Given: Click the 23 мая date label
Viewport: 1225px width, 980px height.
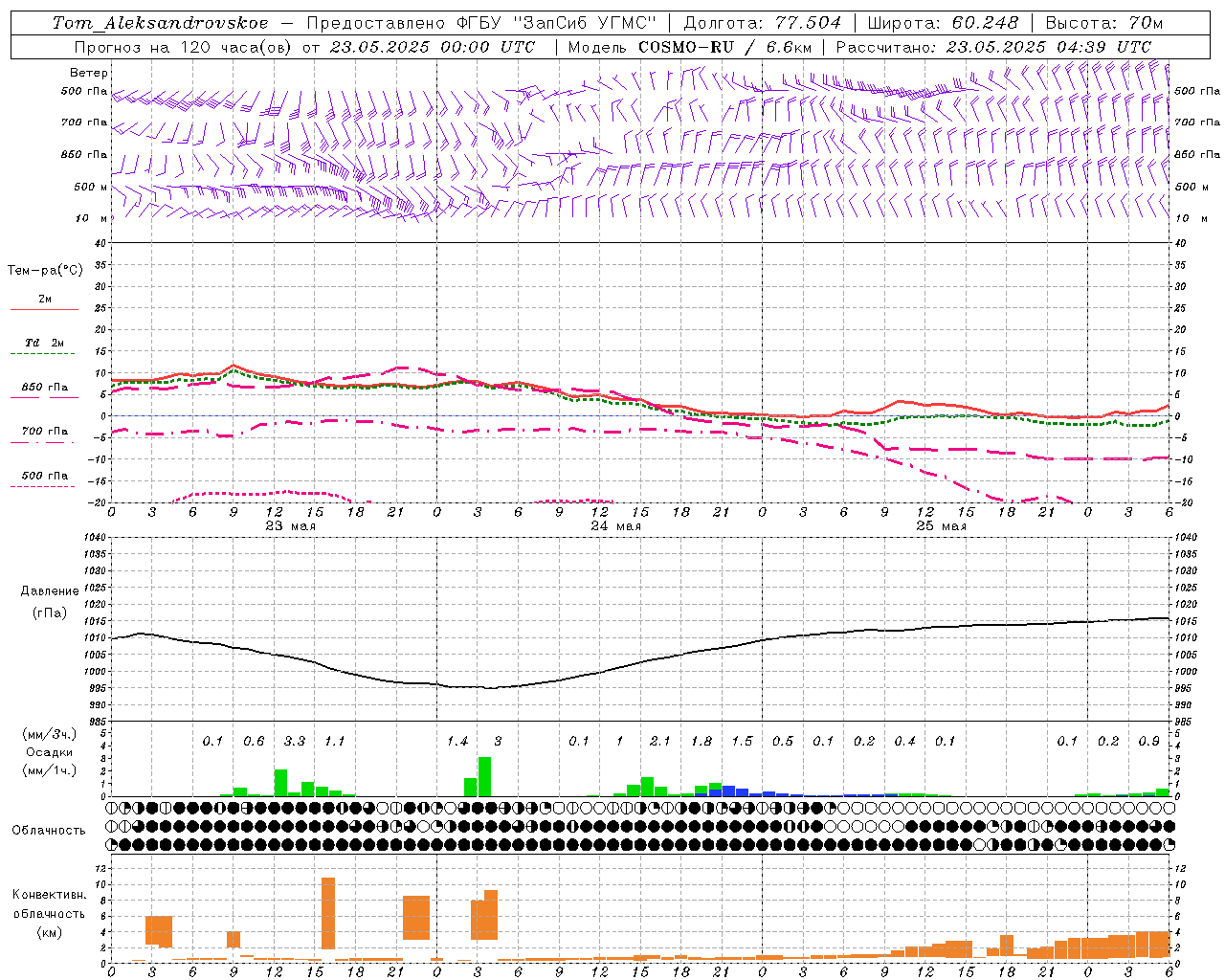Looking at the screenshot, I should 291,526.
